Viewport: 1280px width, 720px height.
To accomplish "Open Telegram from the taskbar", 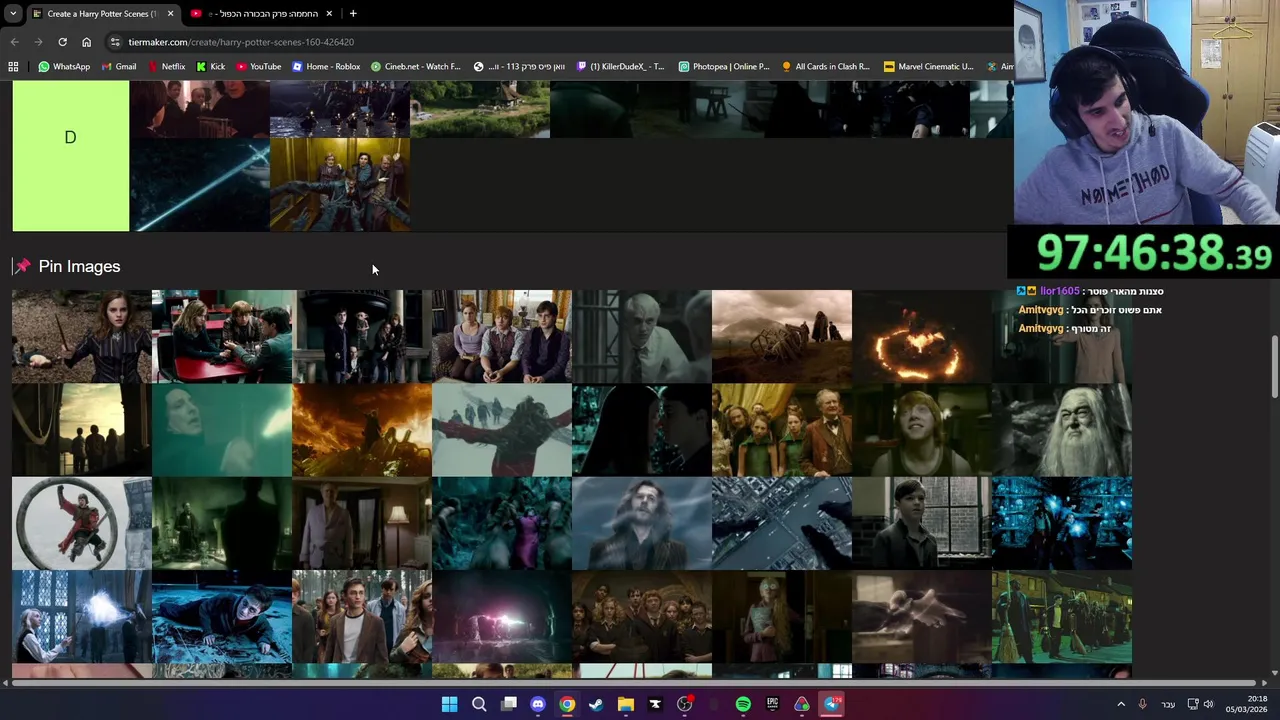I will click(x=831, y=704).
